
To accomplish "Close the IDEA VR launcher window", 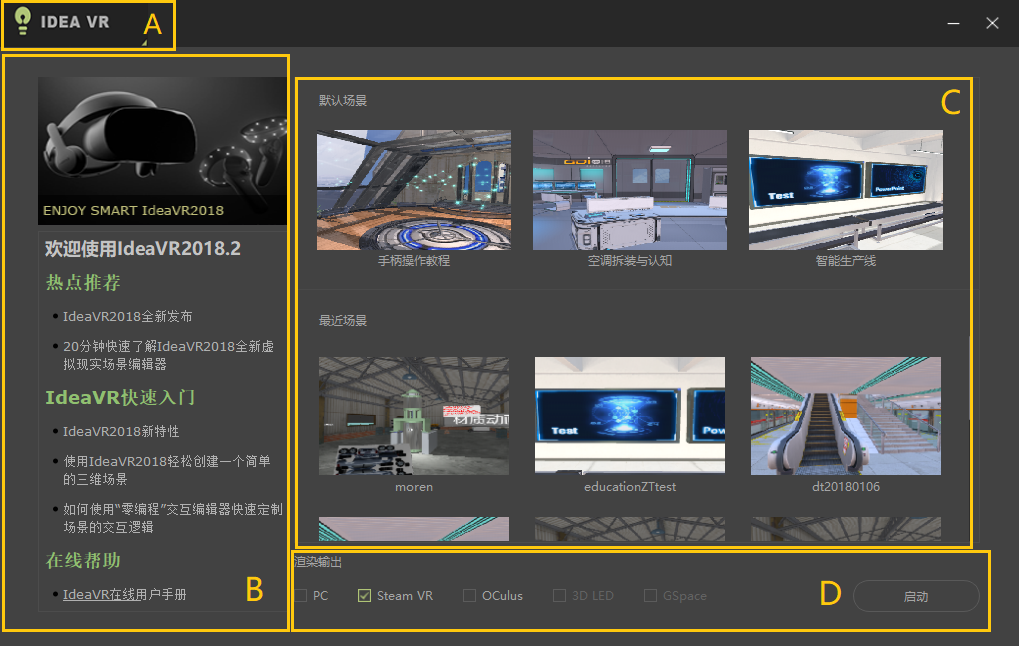I will pos(992,23).
